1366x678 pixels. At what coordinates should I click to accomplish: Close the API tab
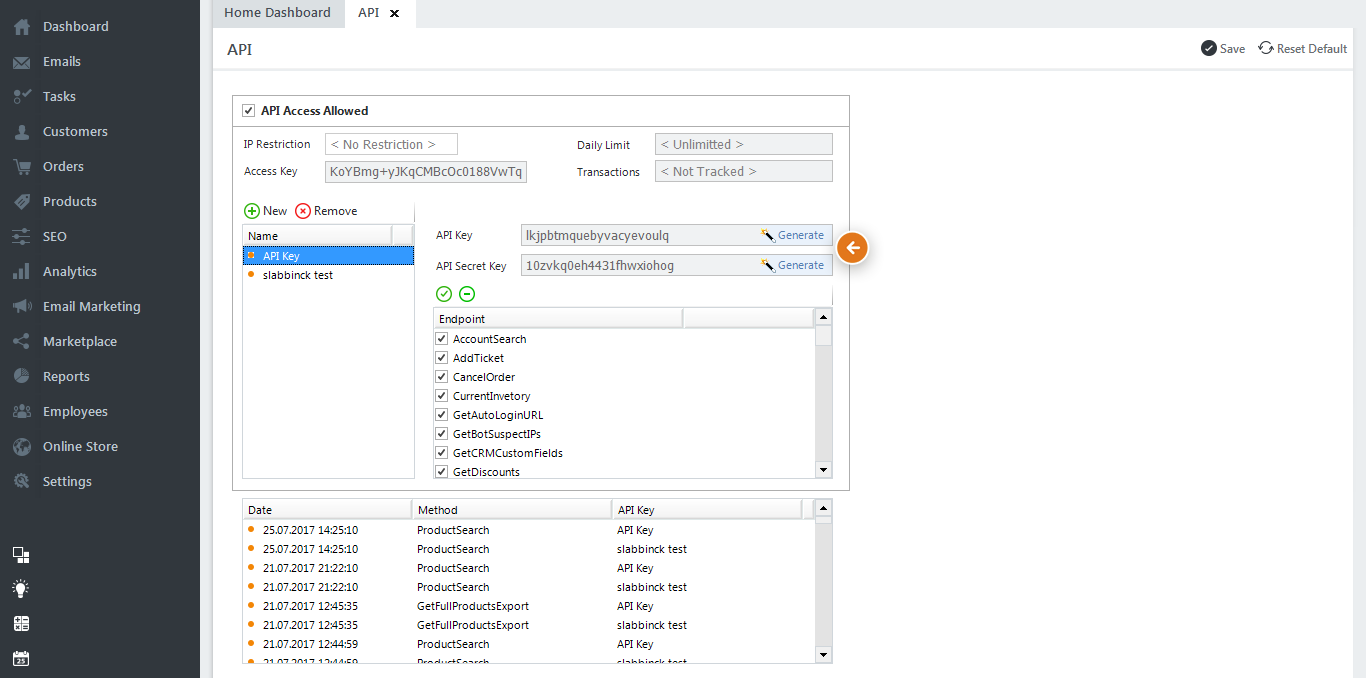tap(394, 14)
